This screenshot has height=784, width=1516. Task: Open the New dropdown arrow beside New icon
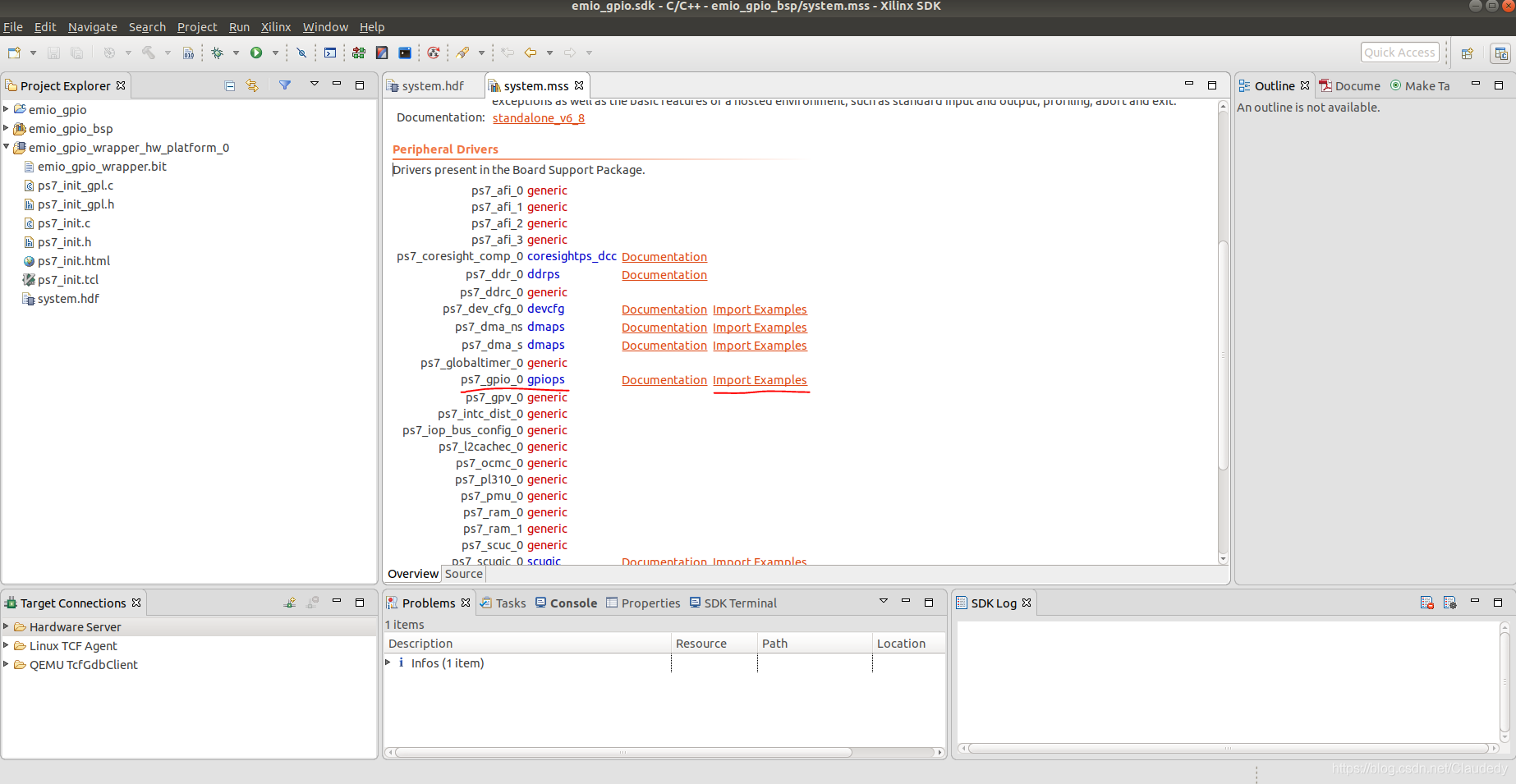click(x=33, y=53)
